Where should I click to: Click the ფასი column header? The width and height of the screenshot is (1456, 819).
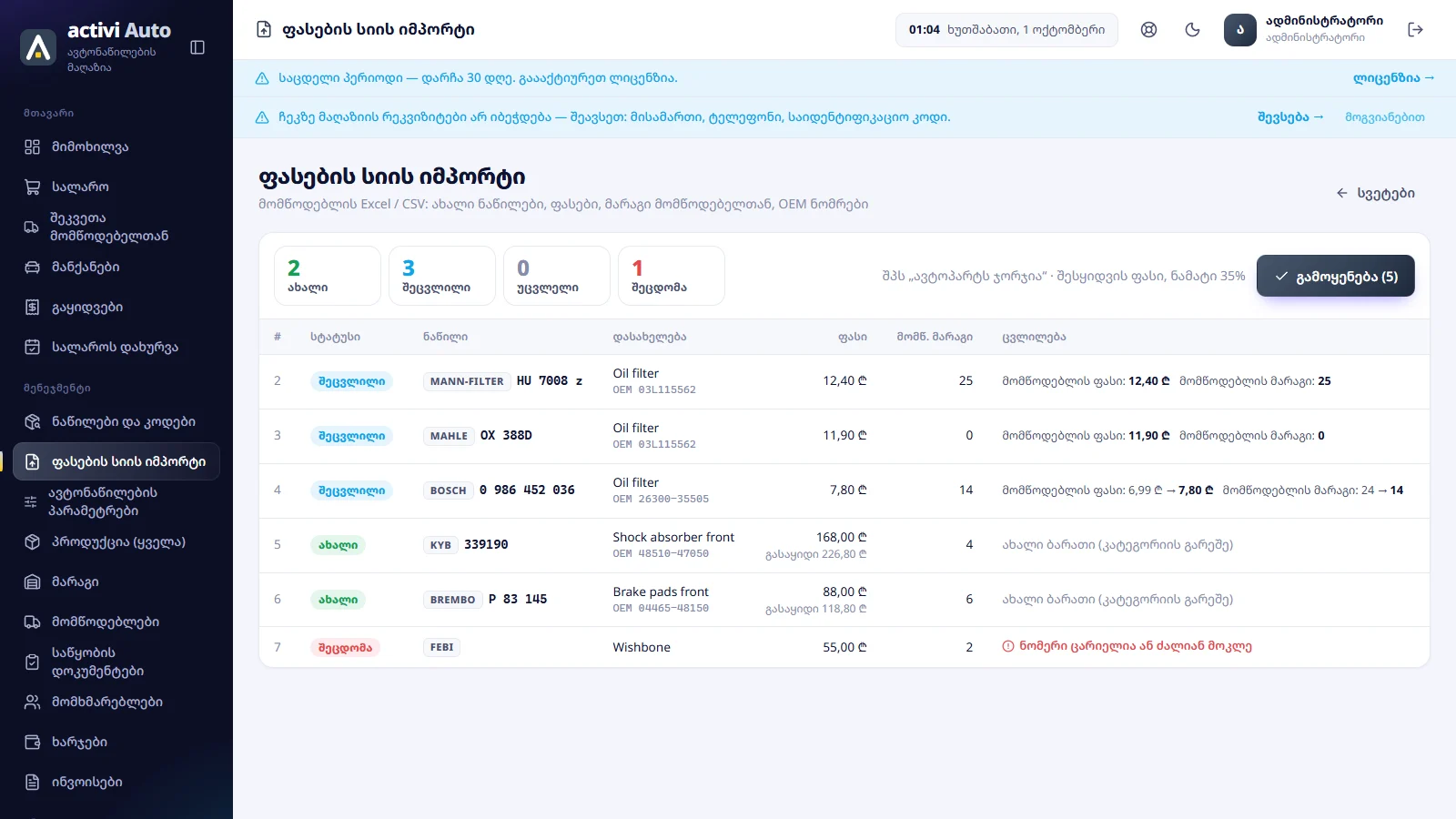pyautogui.click(x=853, y=338)
